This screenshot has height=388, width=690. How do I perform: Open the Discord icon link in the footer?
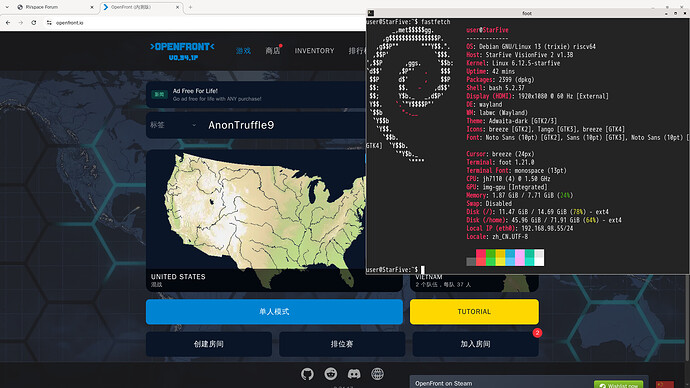[x=354, y=374]
